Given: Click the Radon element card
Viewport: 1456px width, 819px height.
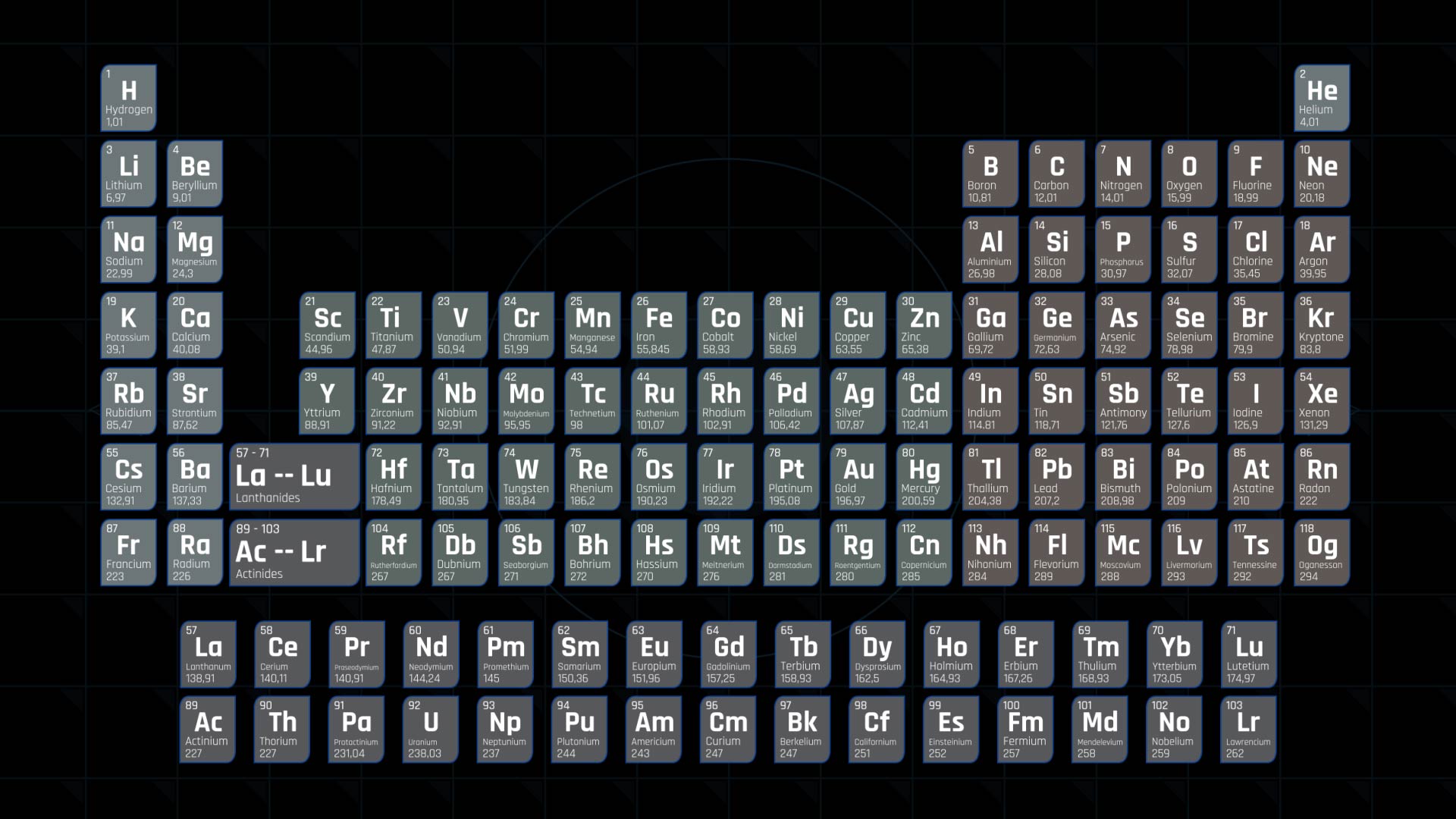Looking at the screenshot, I should [x=1323, y=477].
